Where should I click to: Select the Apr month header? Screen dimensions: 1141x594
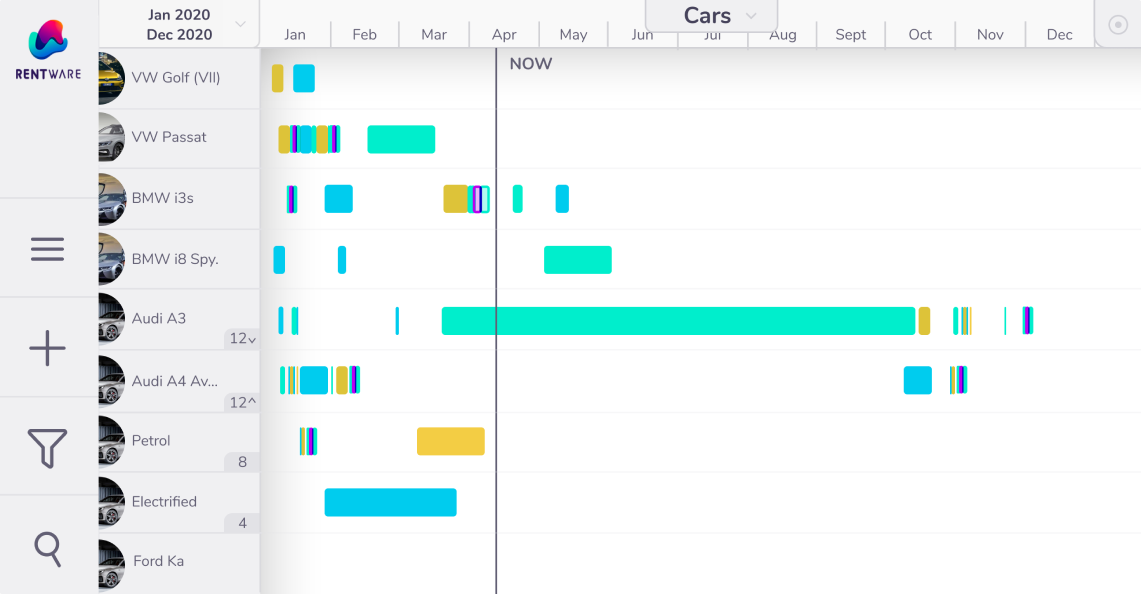pos(504,34)
